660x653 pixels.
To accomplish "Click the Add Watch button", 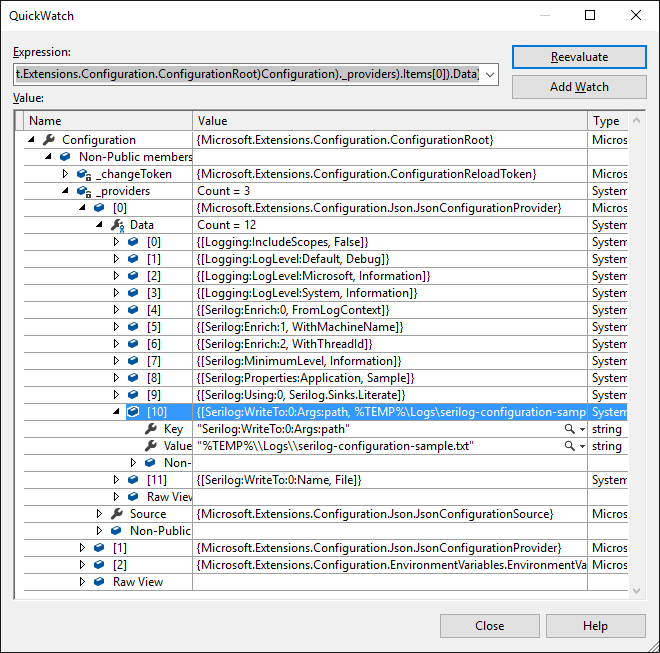I will [x=579, y=87].
